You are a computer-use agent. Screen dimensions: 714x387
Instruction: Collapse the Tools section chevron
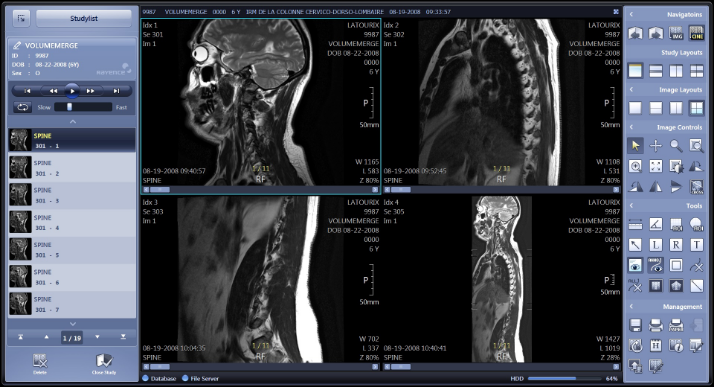(x=632, y=206)
